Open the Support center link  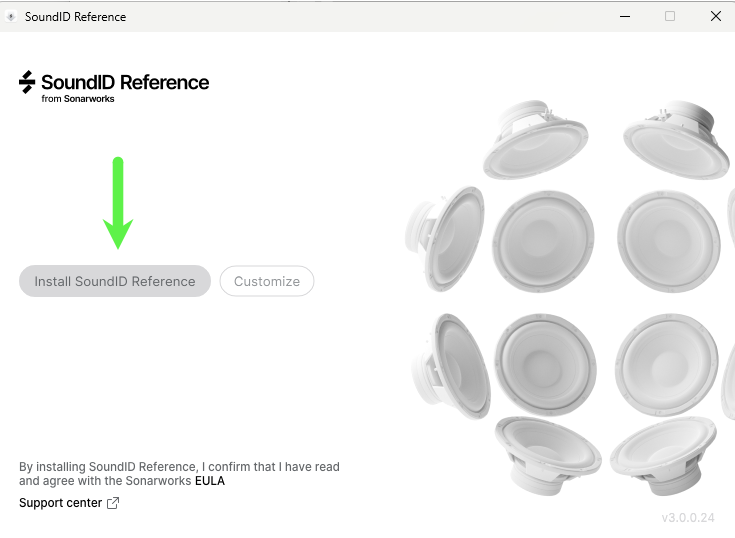pos(60,503)
